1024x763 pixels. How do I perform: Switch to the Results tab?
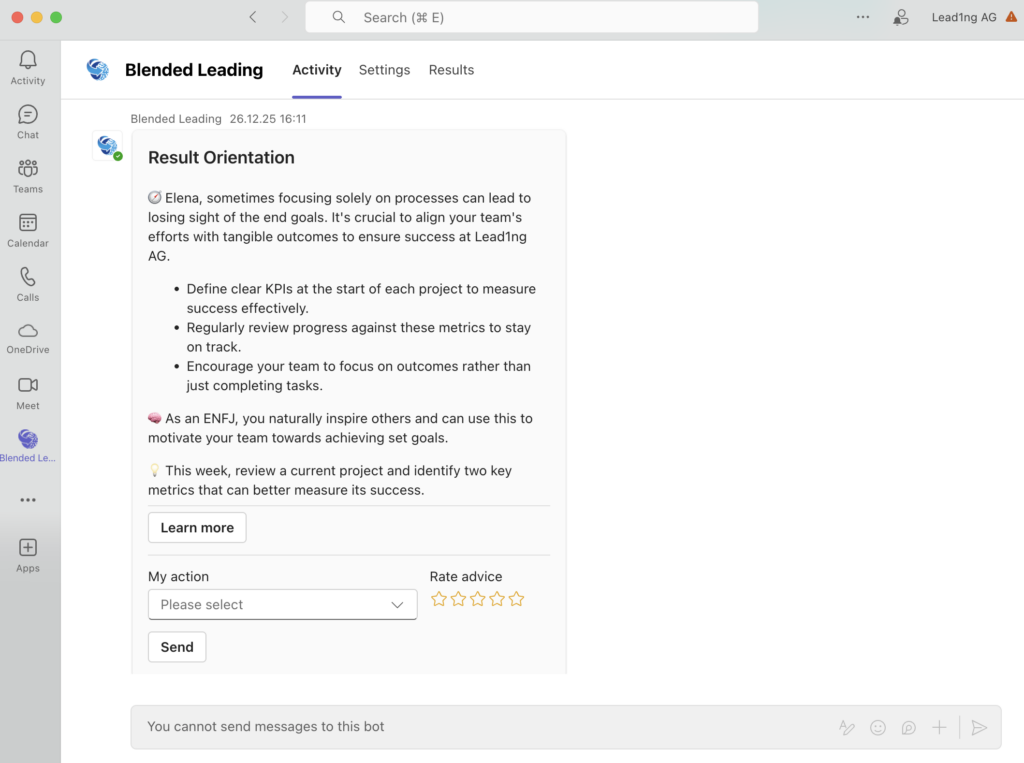click(451, 70)
